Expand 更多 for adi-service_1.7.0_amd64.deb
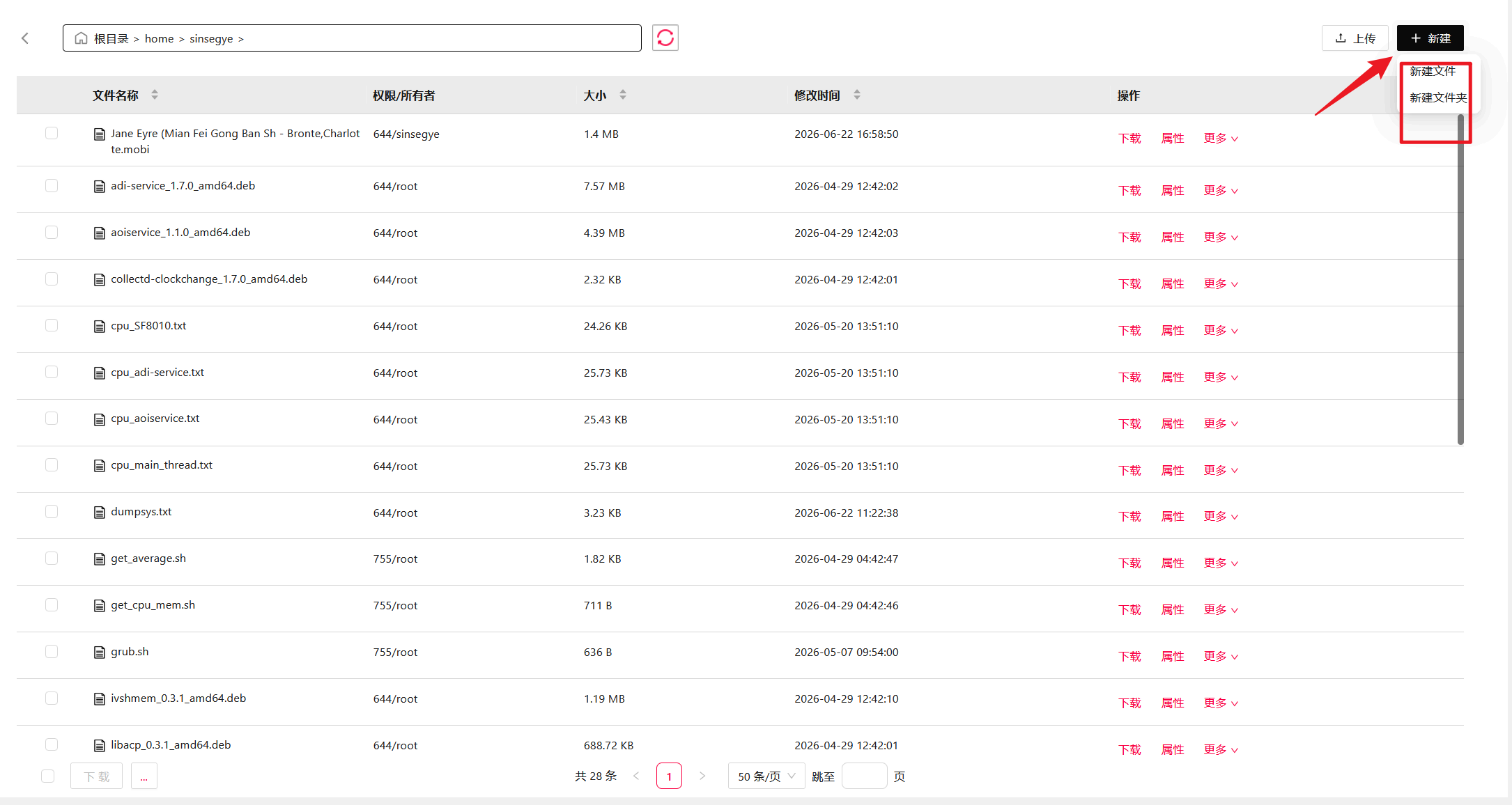 1221,190
